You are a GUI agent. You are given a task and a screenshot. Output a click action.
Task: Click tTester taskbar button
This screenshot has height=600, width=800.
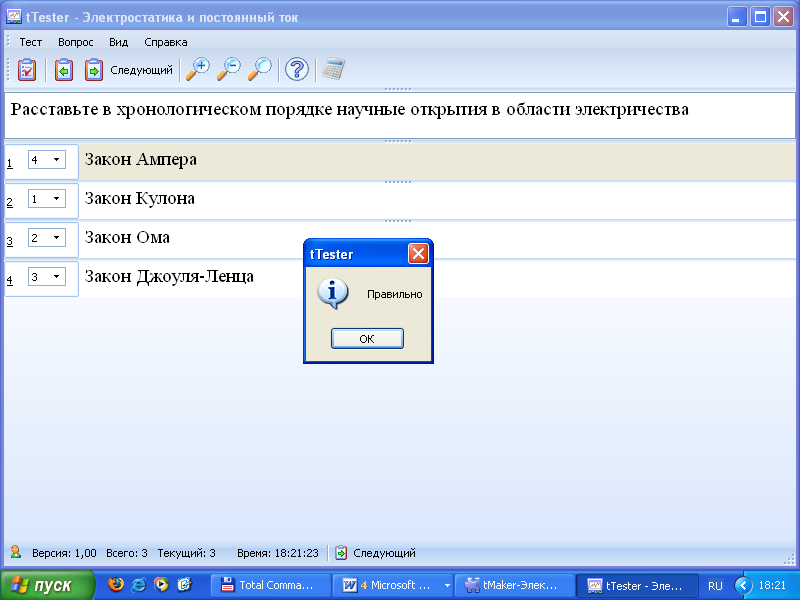636,585
